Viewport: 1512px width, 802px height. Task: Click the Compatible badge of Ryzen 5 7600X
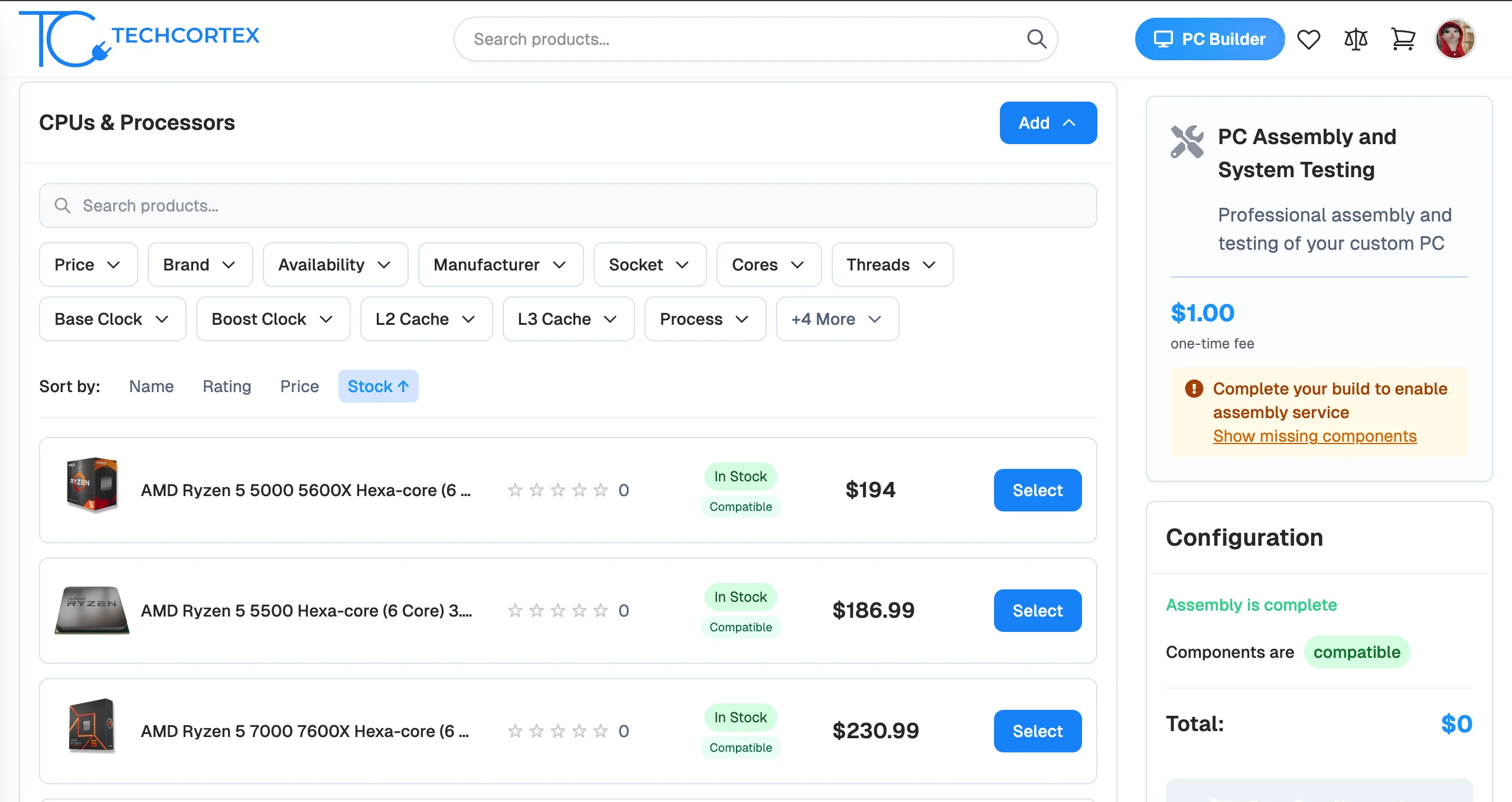(741, 748)
